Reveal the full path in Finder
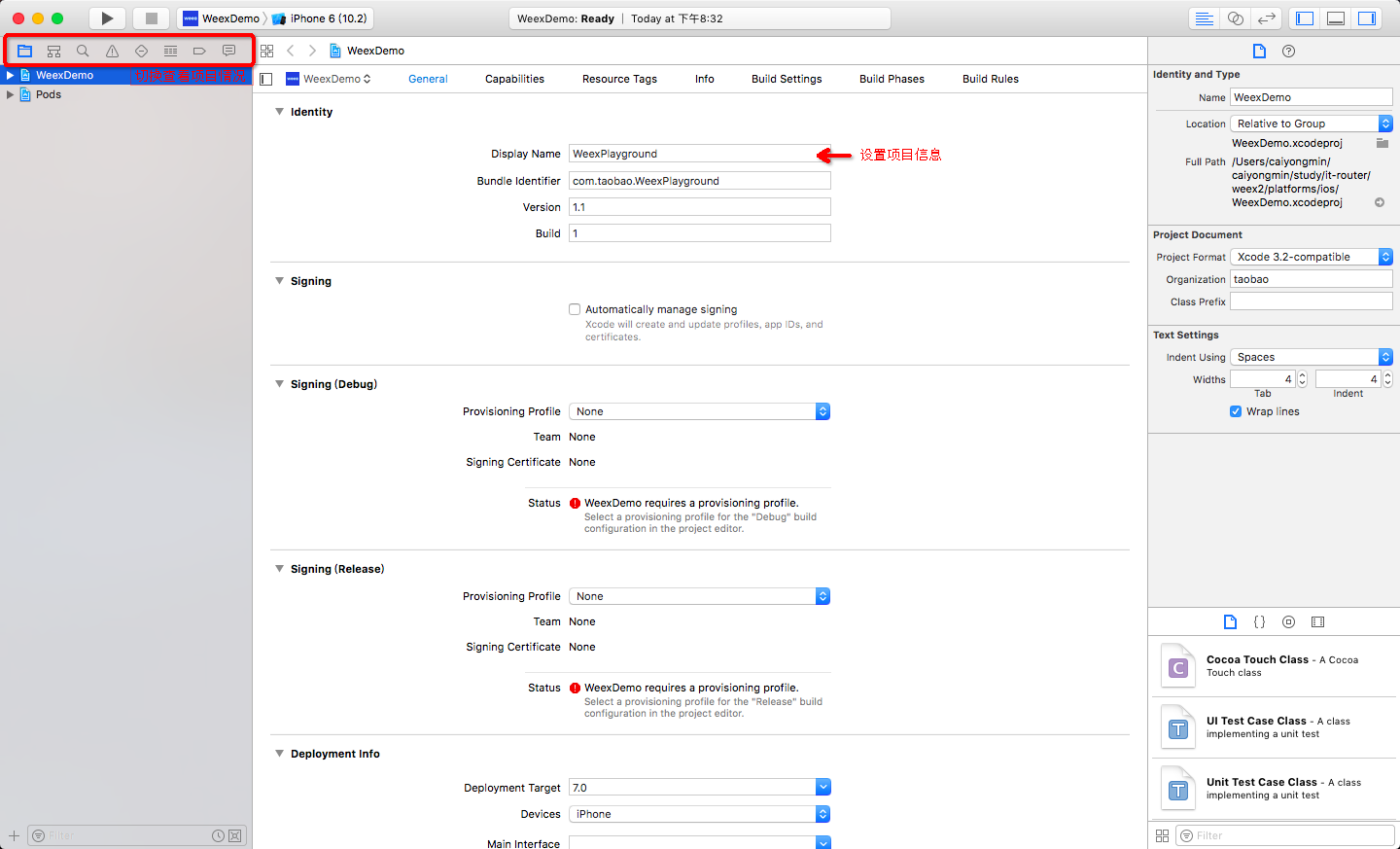1400x849 pixels. pos(1380,202)
